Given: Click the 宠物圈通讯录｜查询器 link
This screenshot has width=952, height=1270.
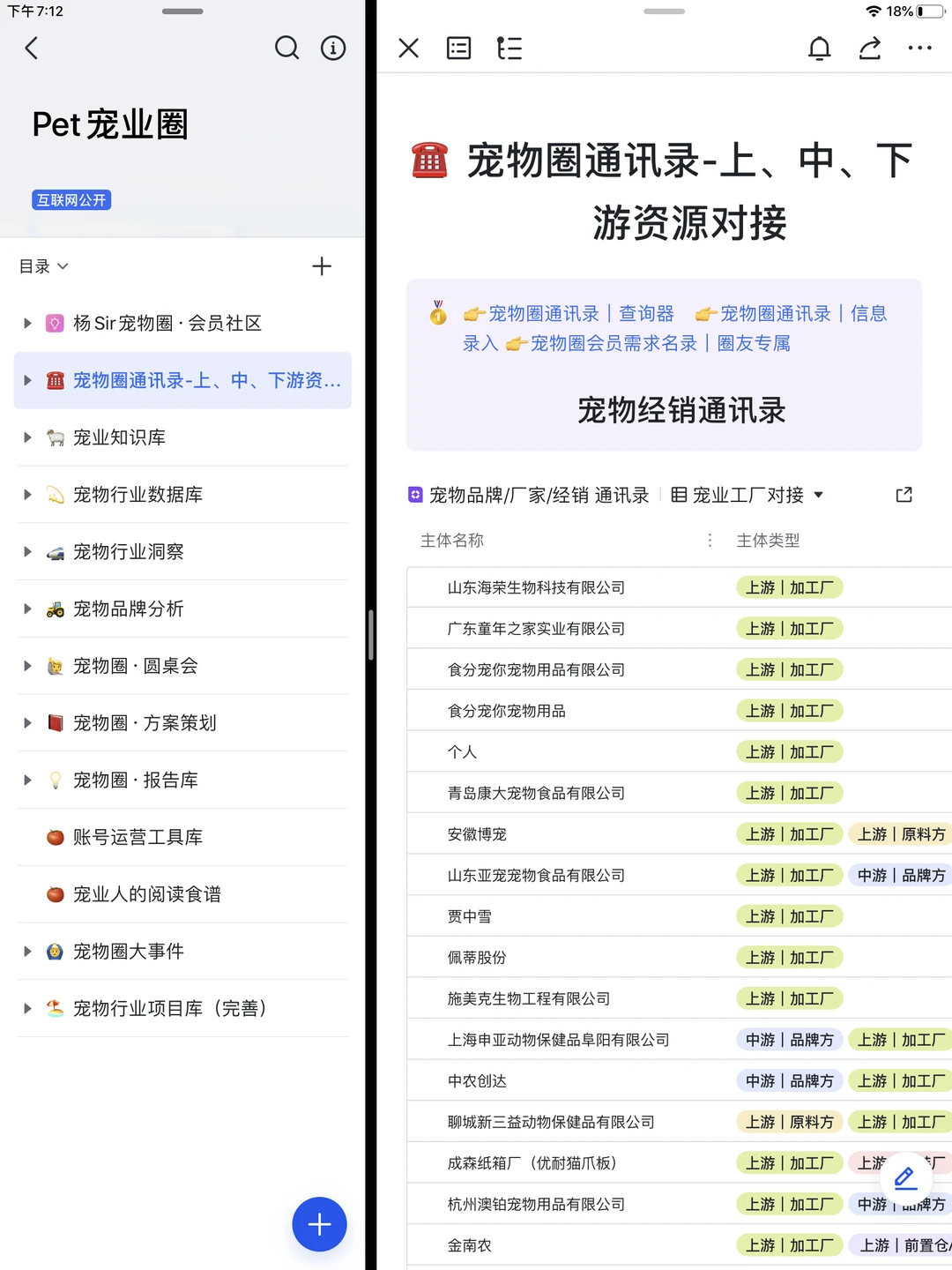Looking at the screenshot, I should click(582, 313).
